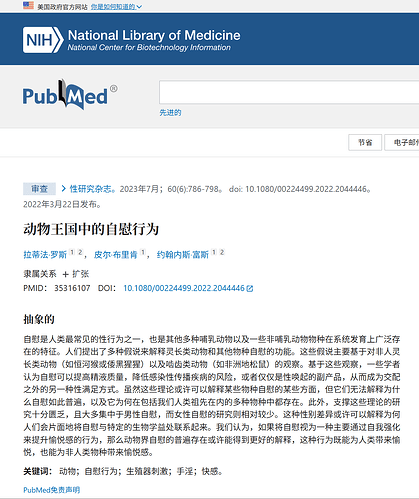Click affiliation superscript 1 after 皮尔·布里肯
This screenshot has height=499, width=419.
click(x=143, y=252)
